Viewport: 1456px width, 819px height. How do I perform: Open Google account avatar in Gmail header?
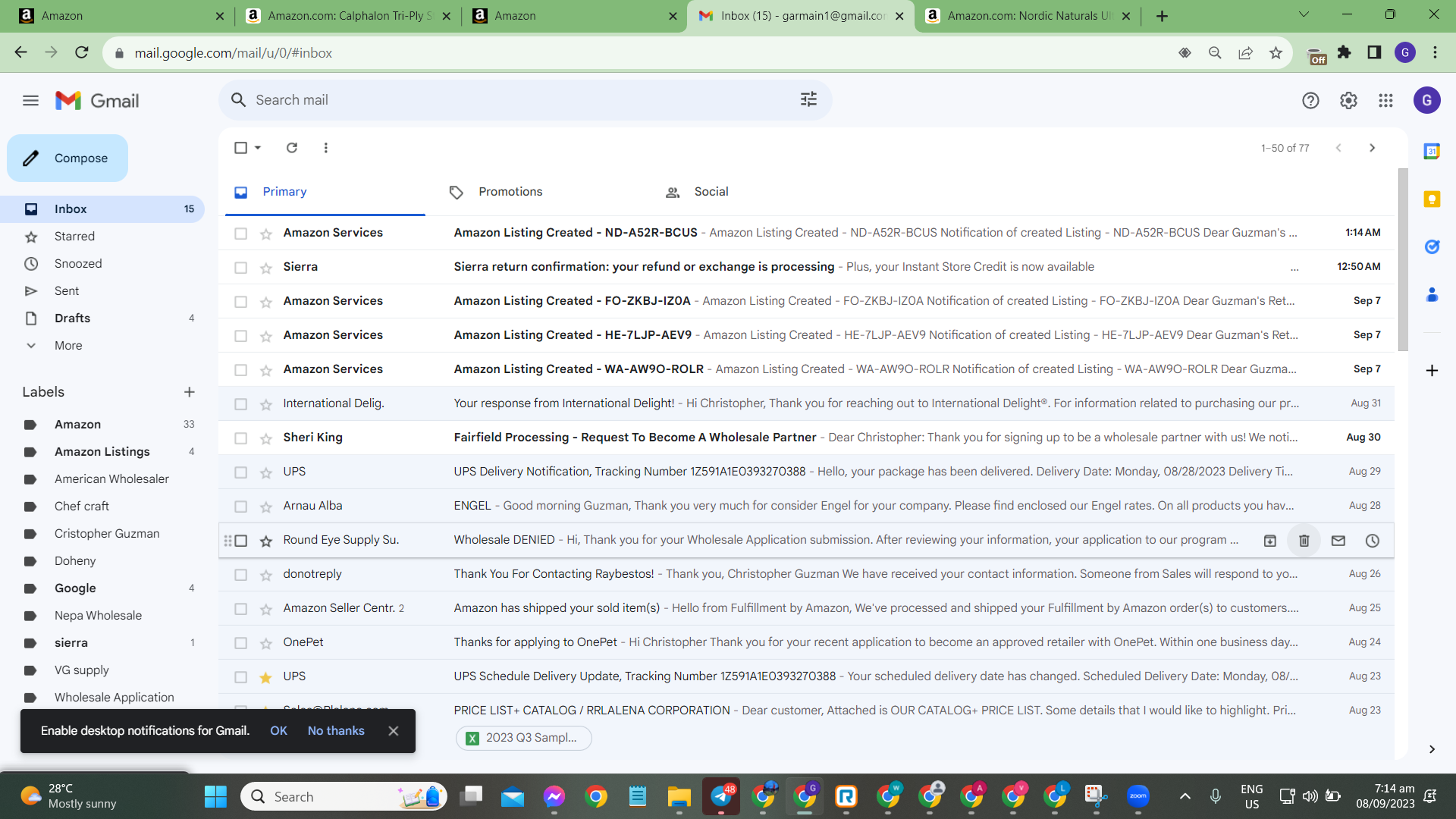[1427, 100]
